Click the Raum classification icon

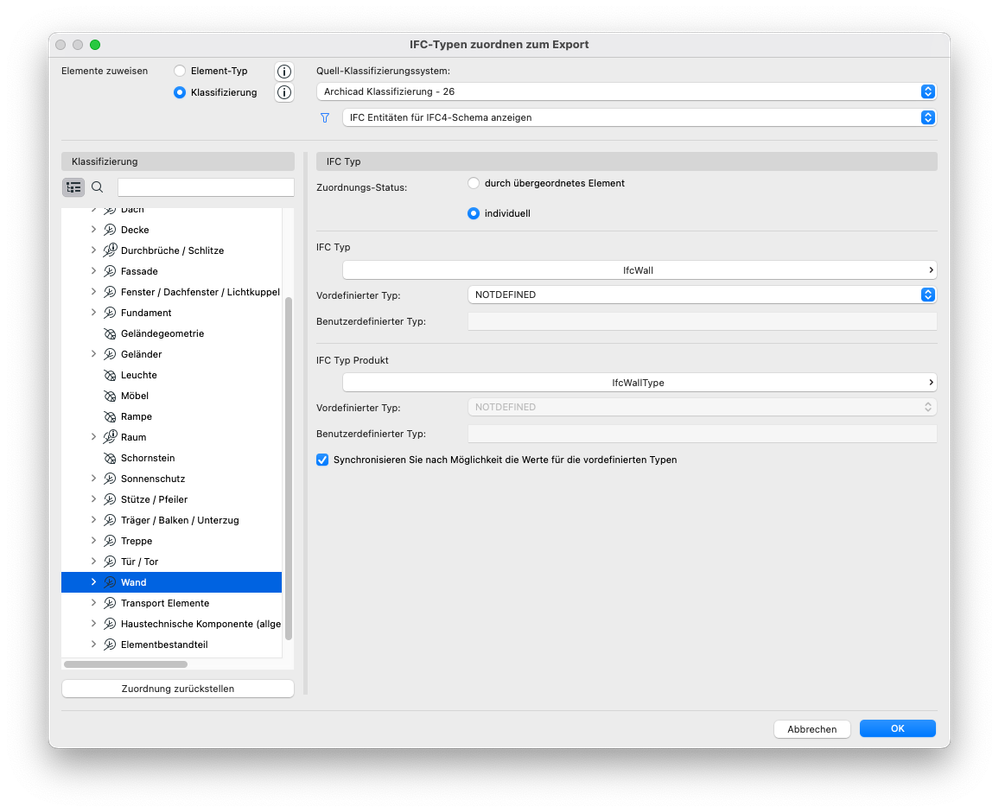[x=110, y=437]
